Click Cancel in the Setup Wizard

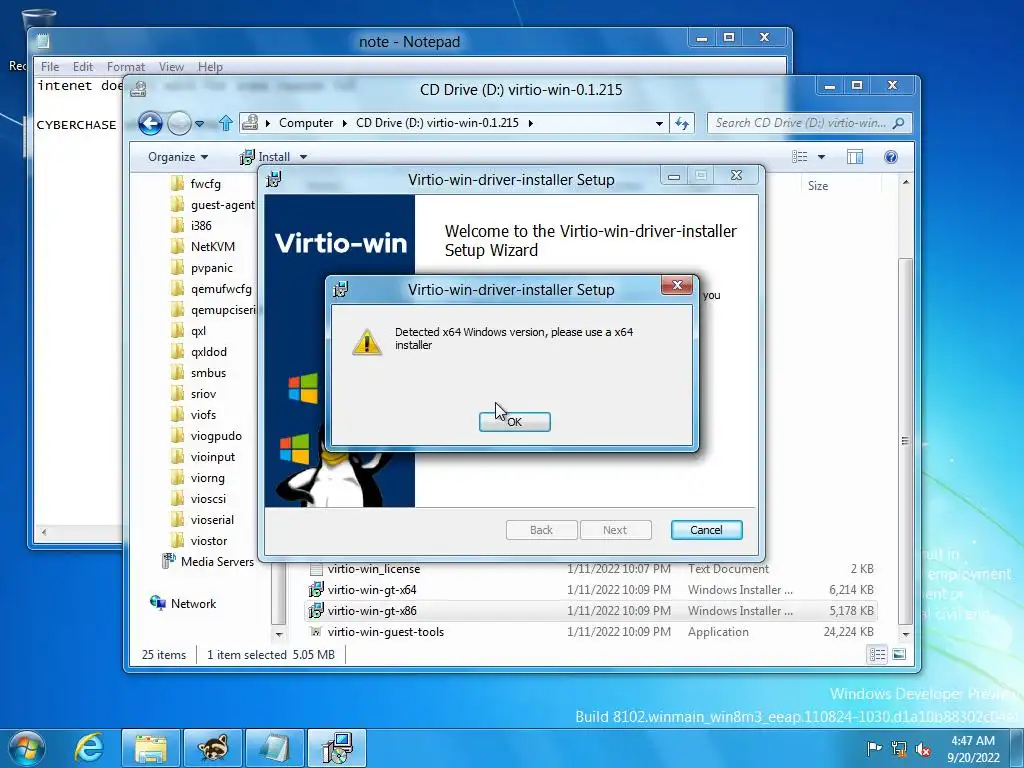(707, 530)
